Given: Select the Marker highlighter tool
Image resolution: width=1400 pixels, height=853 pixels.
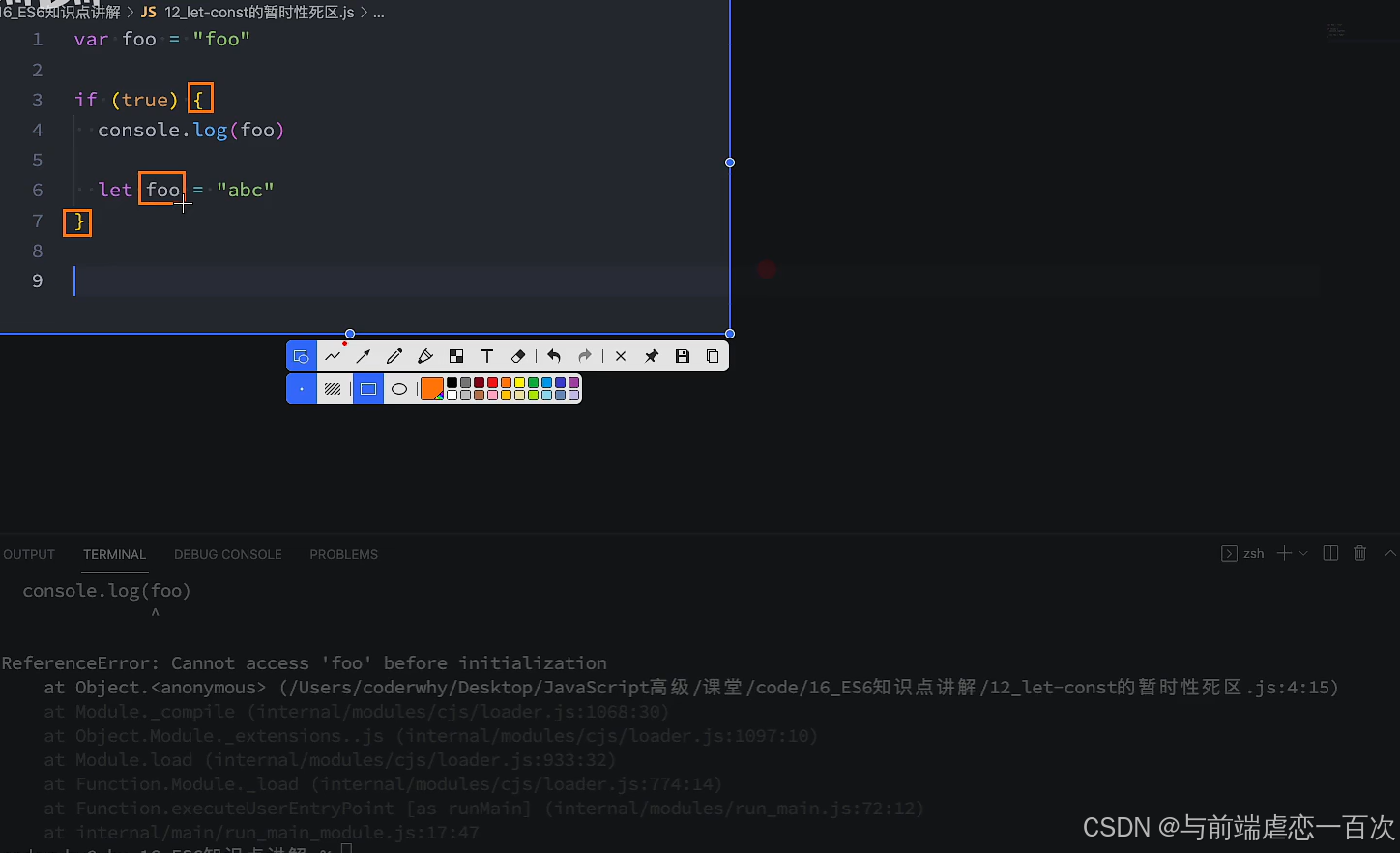Looking at the screenshot, I should pos(425,356).
